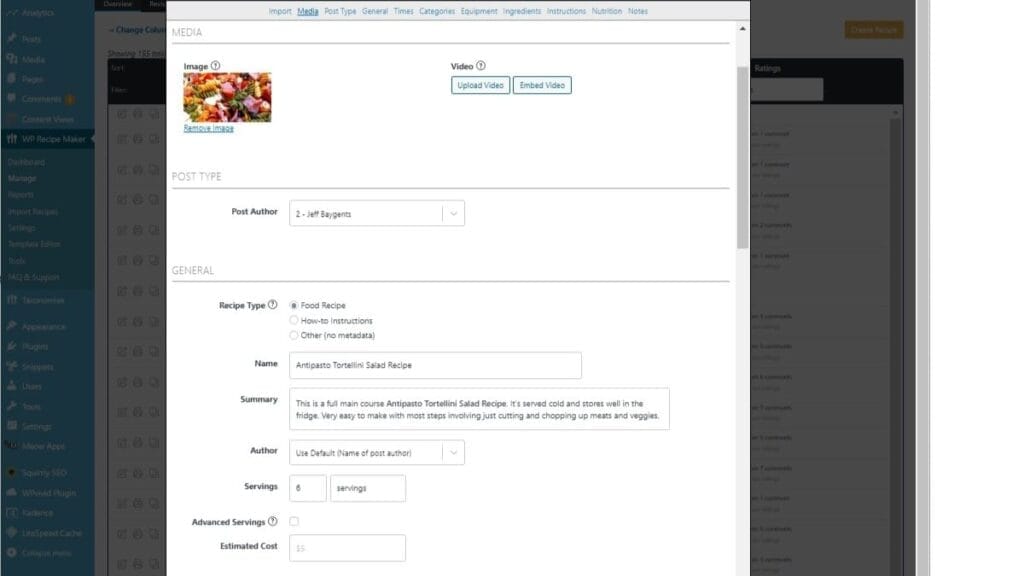Image resolution: width=1024 pixels, height=576 pixels.
Task: Open the Squirrly SEO sidebar icon
Action: tap(12, 473)
